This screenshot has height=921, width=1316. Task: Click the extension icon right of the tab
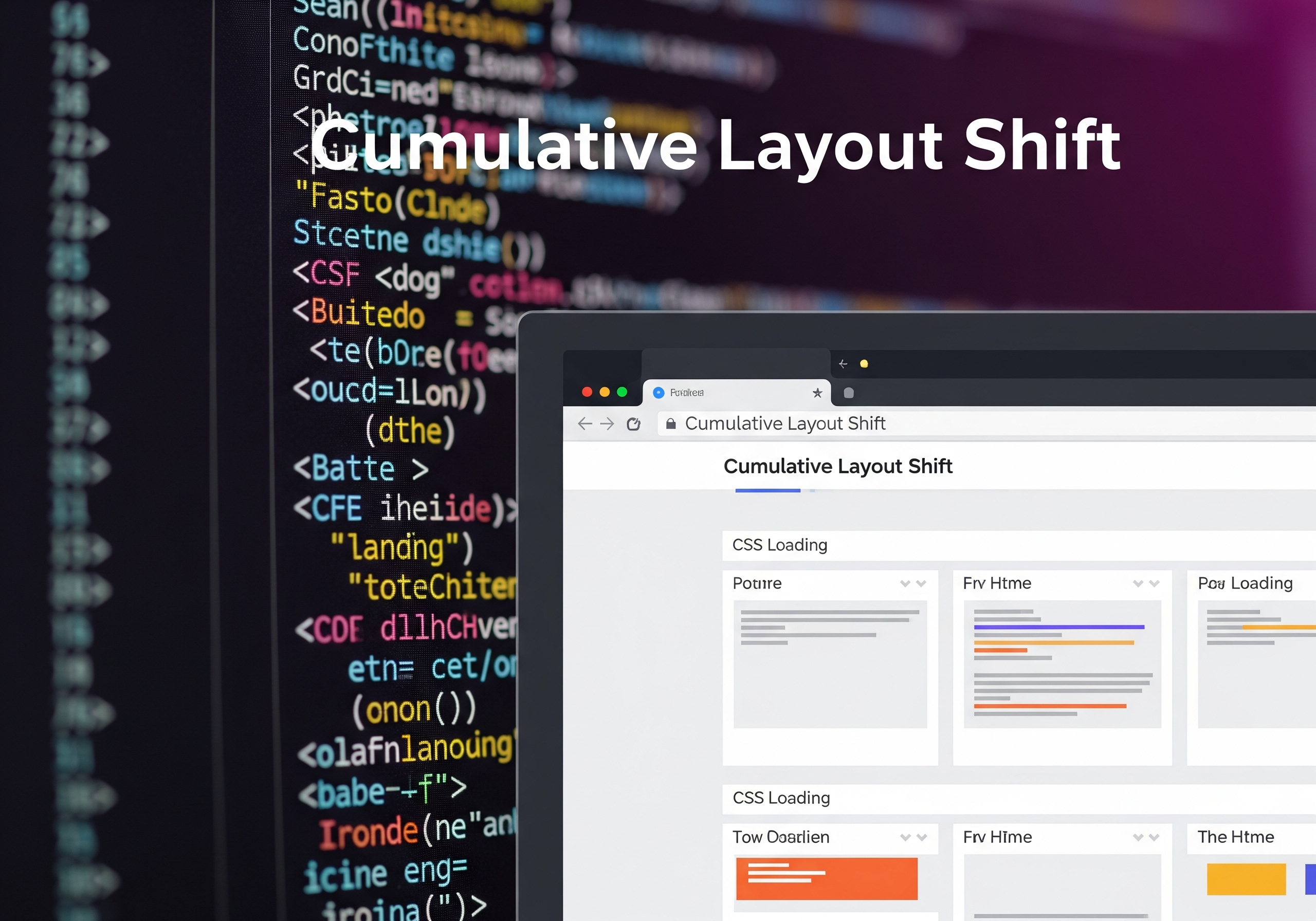(848, 393)
